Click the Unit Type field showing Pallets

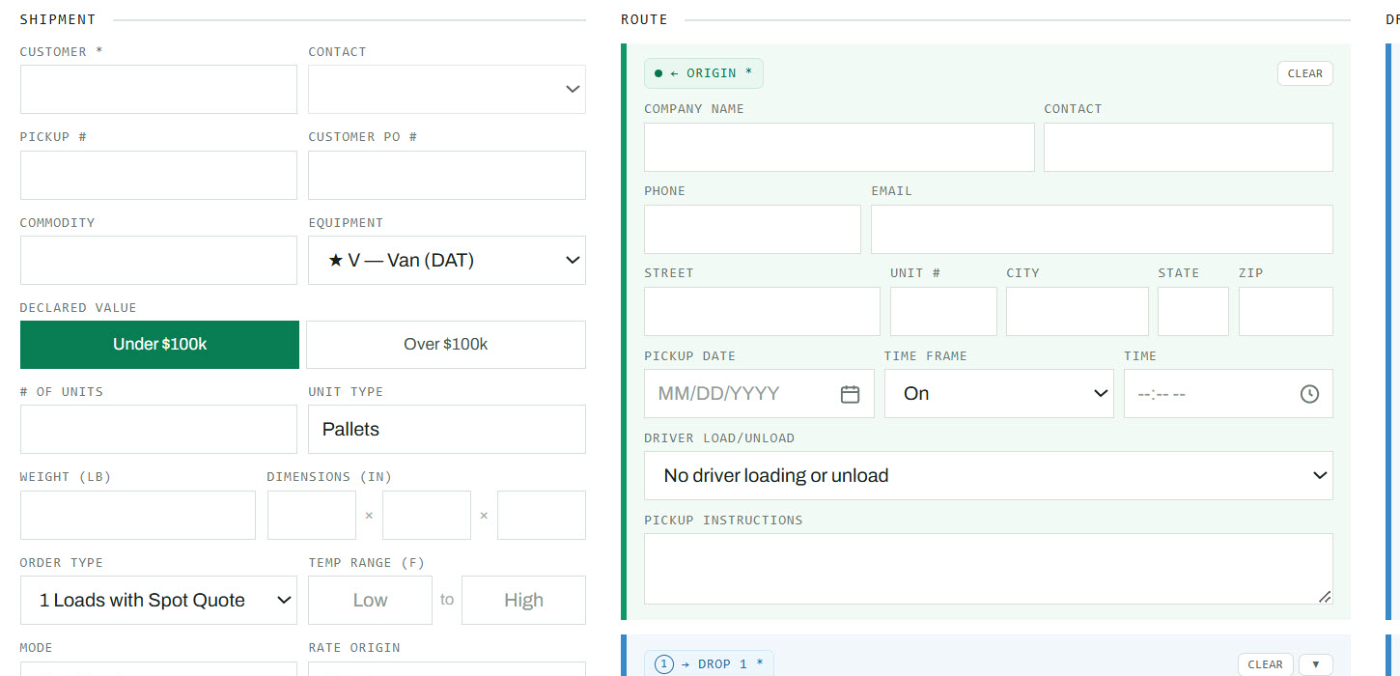click(x=447, y=429)
